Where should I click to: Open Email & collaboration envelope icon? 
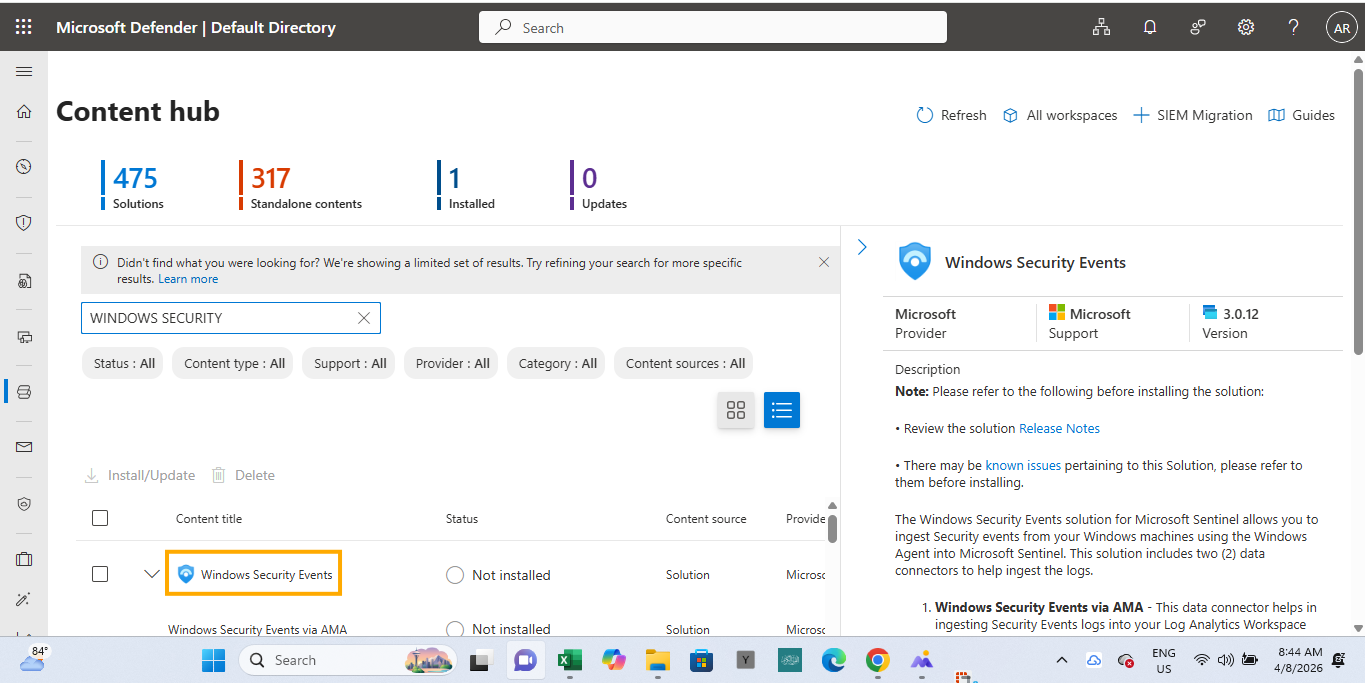tap(24, 447)
